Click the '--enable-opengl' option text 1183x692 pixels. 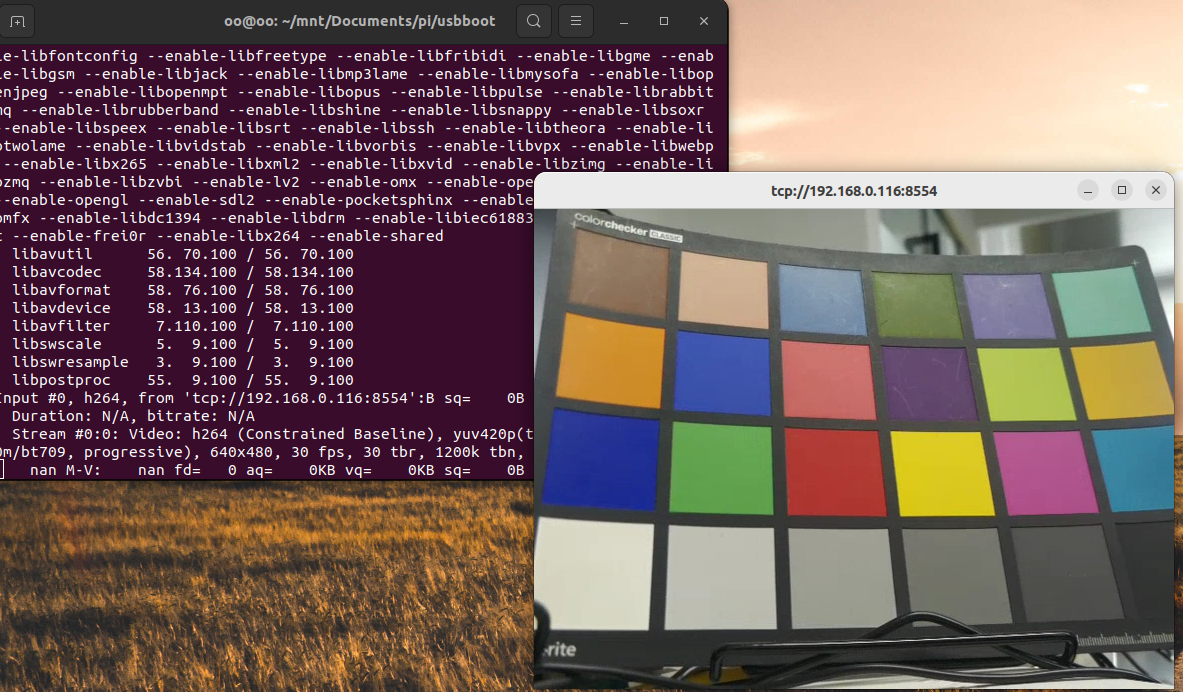[x=66, y=201]
